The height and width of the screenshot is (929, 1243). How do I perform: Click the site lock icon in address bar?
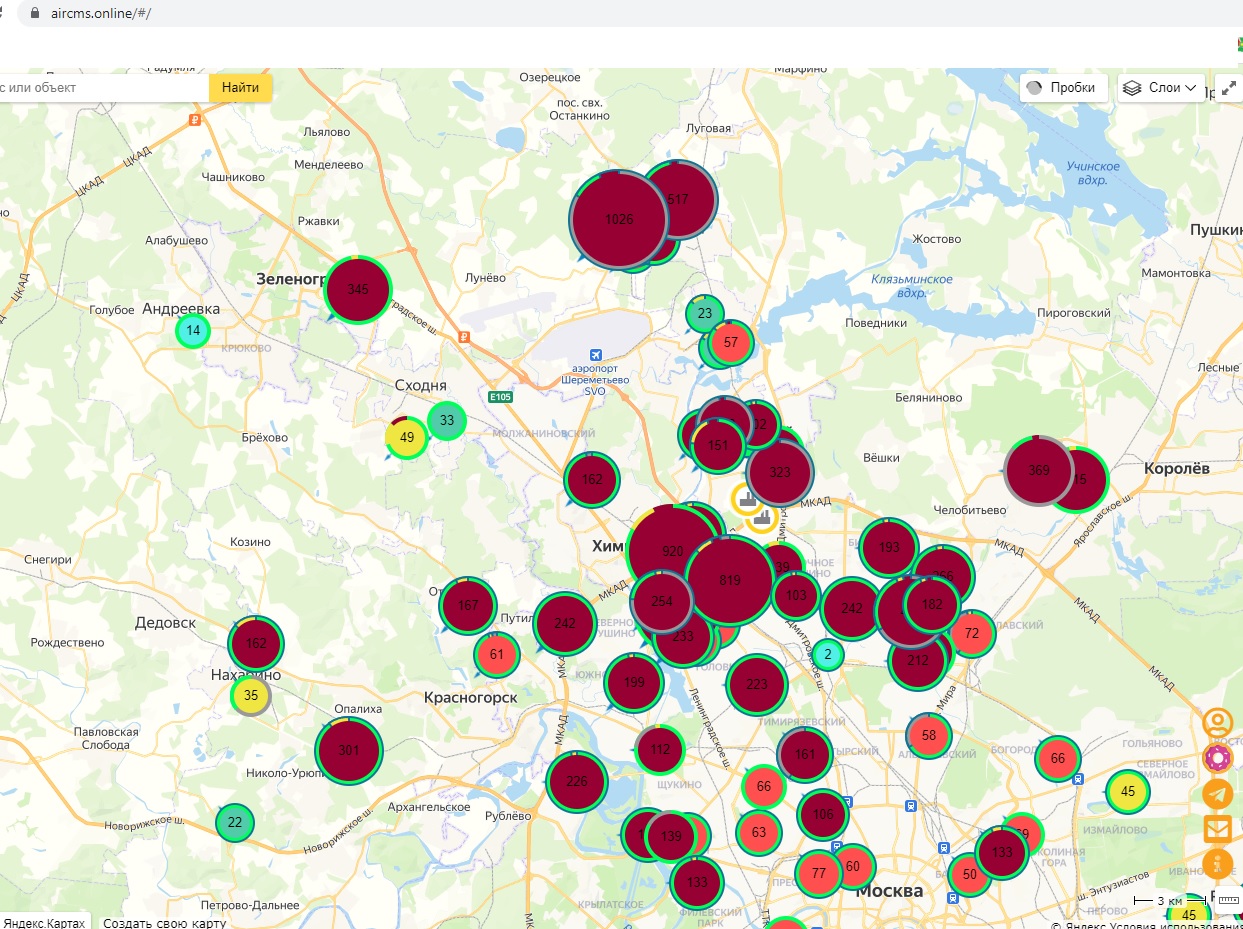tap(36, 13)
